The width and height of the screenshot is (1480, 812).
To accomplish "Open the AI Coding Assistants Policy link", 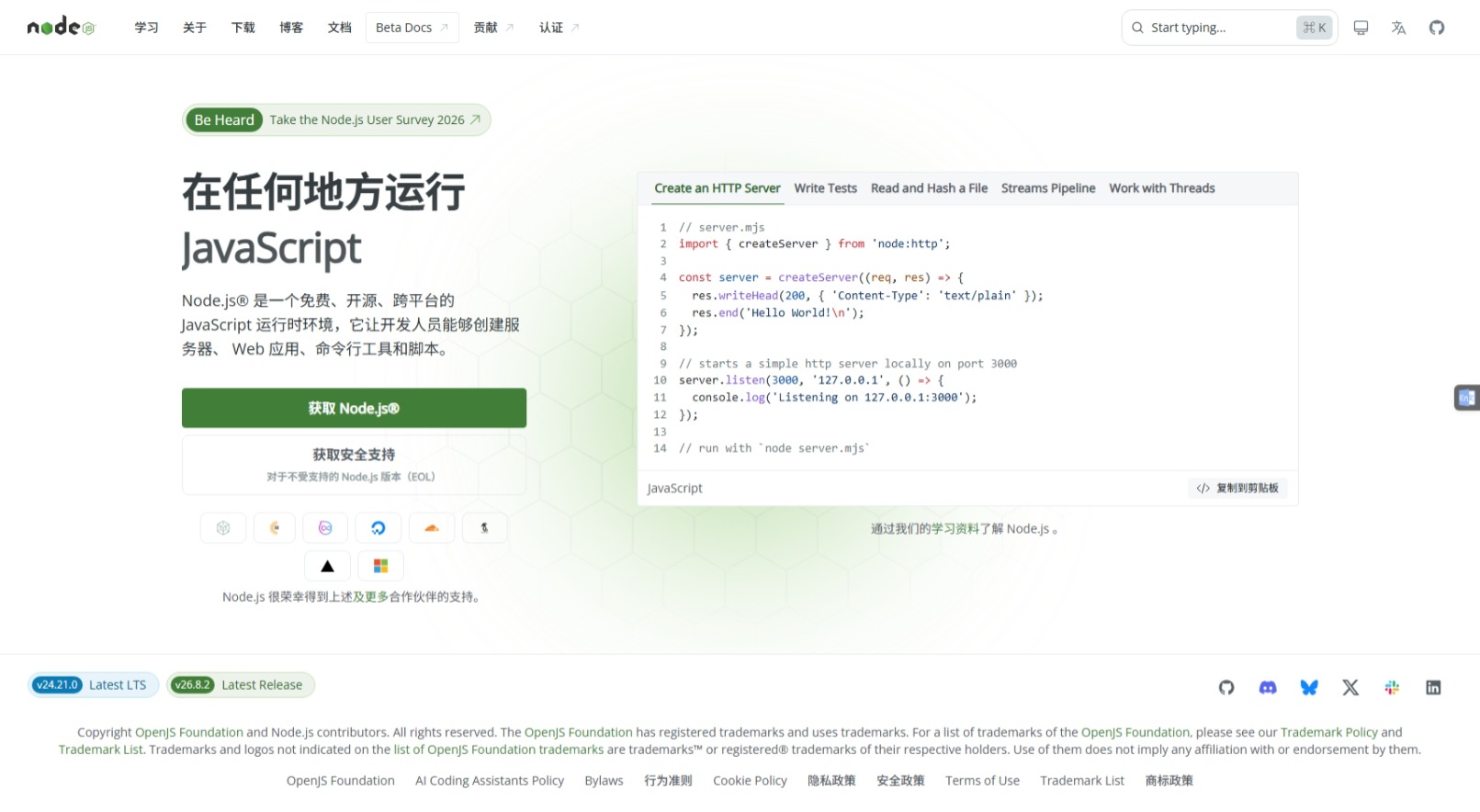I will [490, 781].
